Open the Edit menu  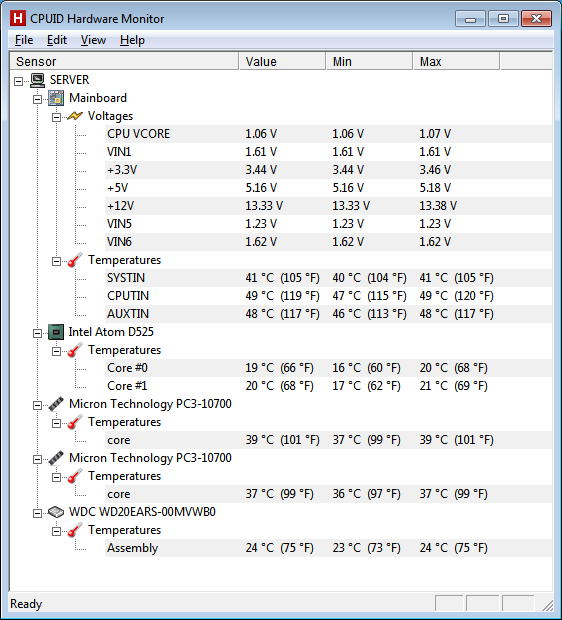pyautogui.click(x=57, y=40)
